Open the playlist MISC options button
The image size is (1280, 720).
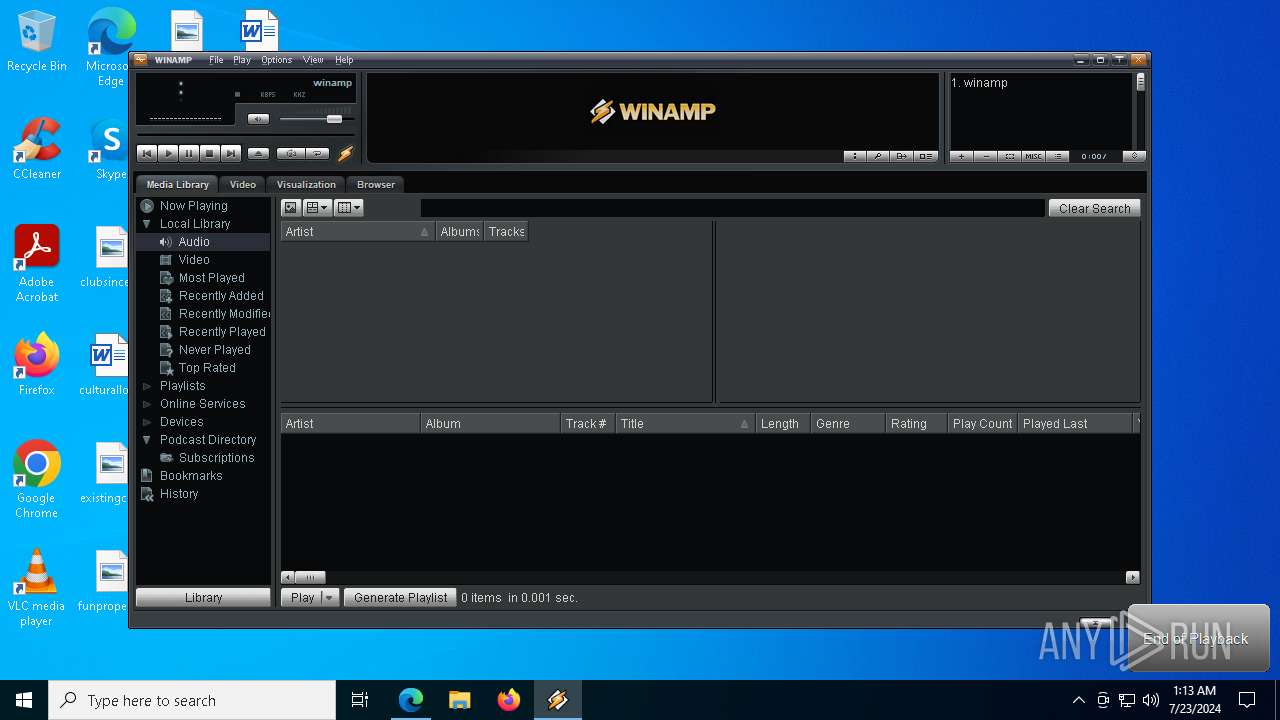click(x=1034, y=156)
